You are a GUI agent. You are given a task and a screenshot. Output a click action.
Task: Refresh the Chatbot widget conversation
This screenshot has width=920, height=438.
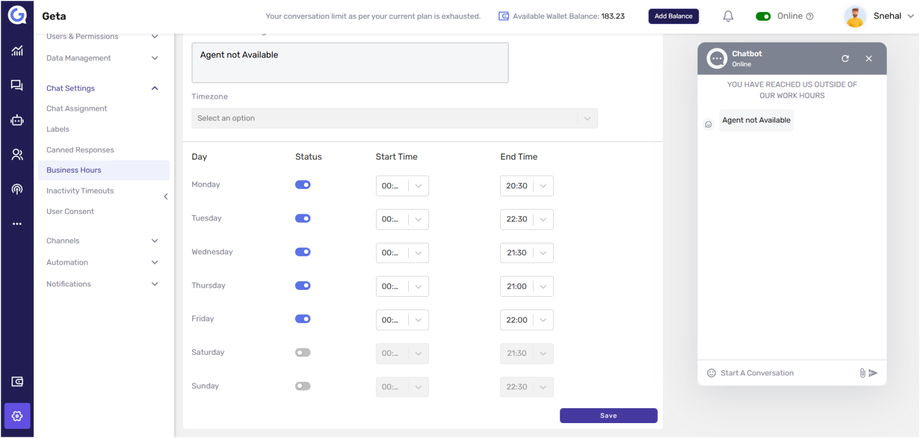(845, 59)
